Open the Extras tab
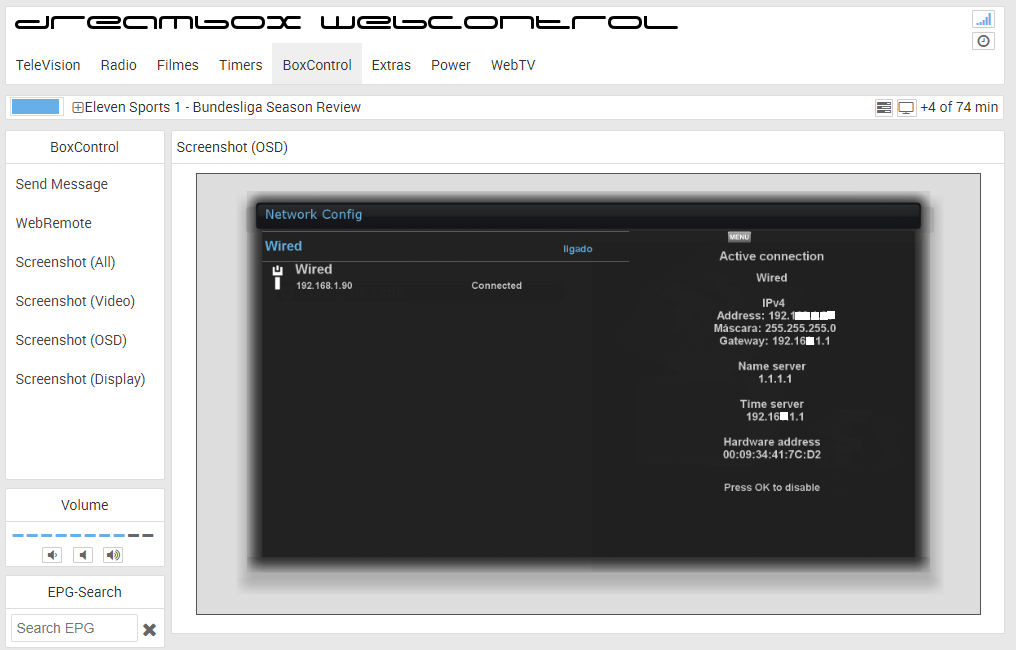The image size is (1016, 650). click(391, 65)
